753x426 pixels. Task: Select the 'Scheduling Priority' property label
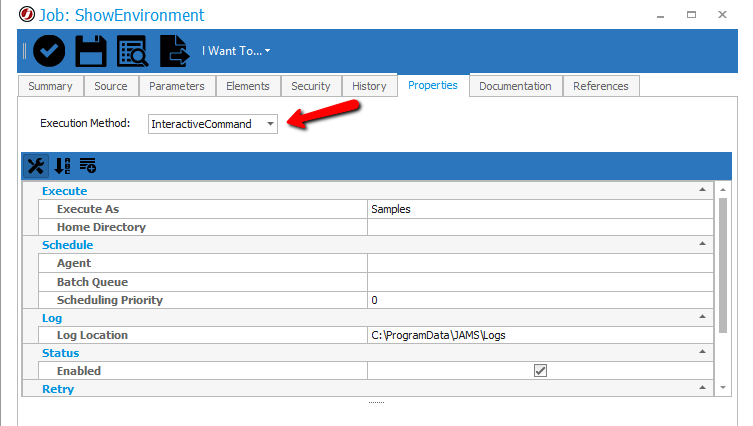pos(110,300)
